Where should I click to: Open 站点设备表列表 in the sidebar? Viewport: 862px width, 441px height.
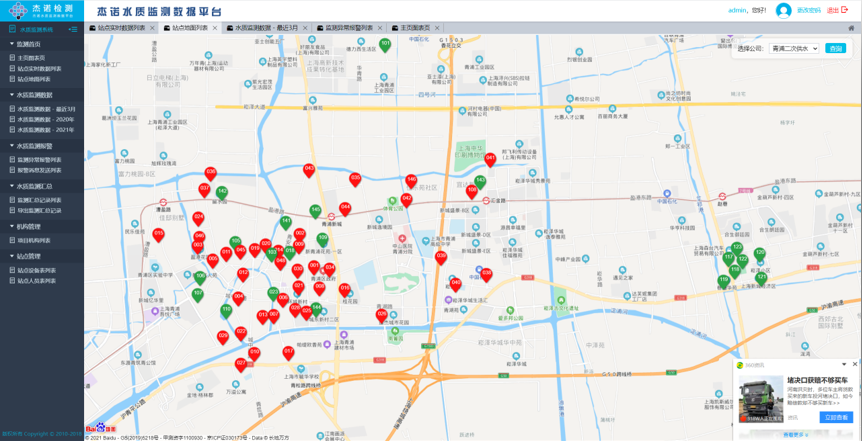pyautogui.click(x=37, y=271)
